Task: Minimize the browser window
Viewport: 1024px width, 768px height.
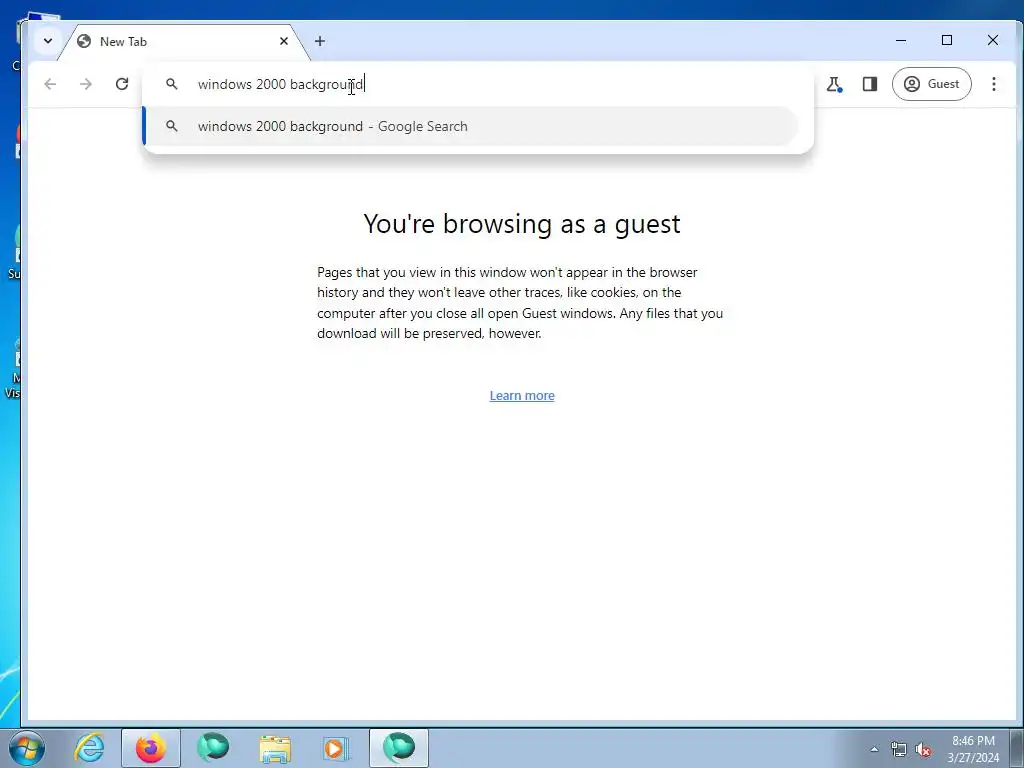Action: click(x=901, y=40)
